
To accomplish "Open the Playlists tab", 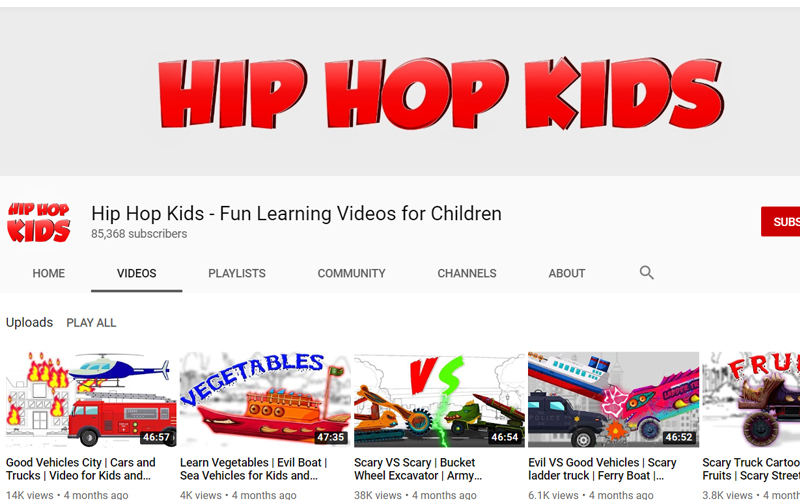I will coord(237,273).
